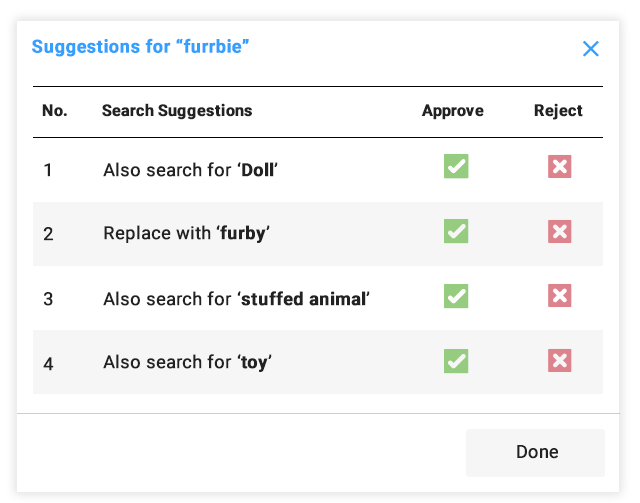Click the 'Replace with furby' text
Image resolution: width=640 pixels, height=503 pixels.
click(x=187, y=234)
